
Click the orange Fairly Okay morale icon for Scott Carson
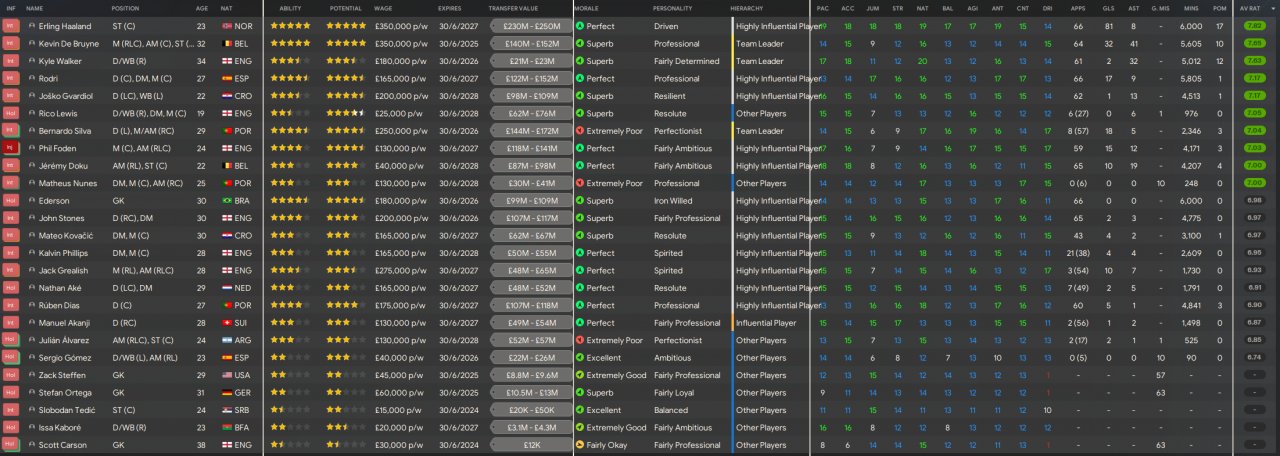[580, 445]
